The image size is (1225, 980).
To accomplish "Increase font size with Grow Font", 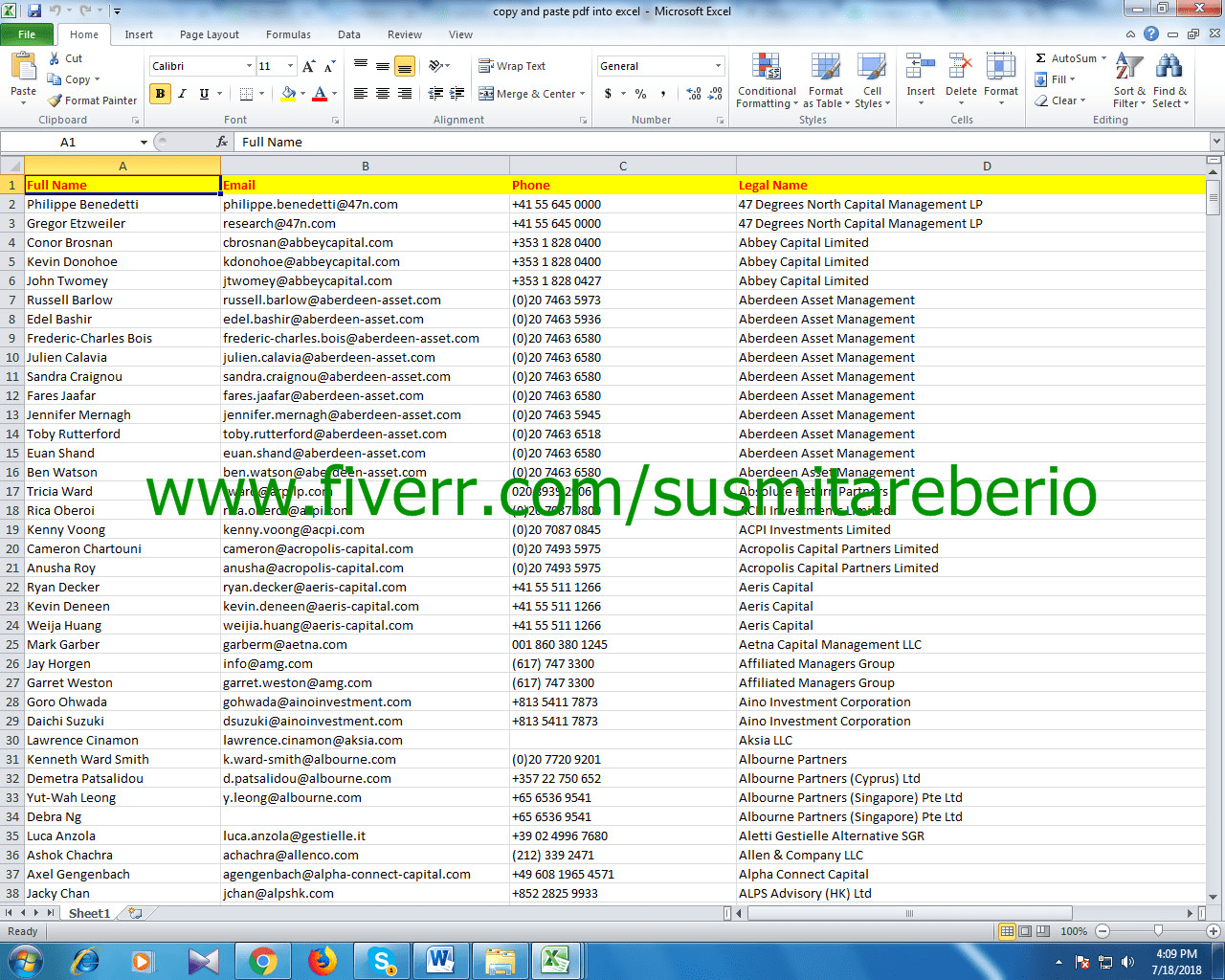I will click(309, 66).
